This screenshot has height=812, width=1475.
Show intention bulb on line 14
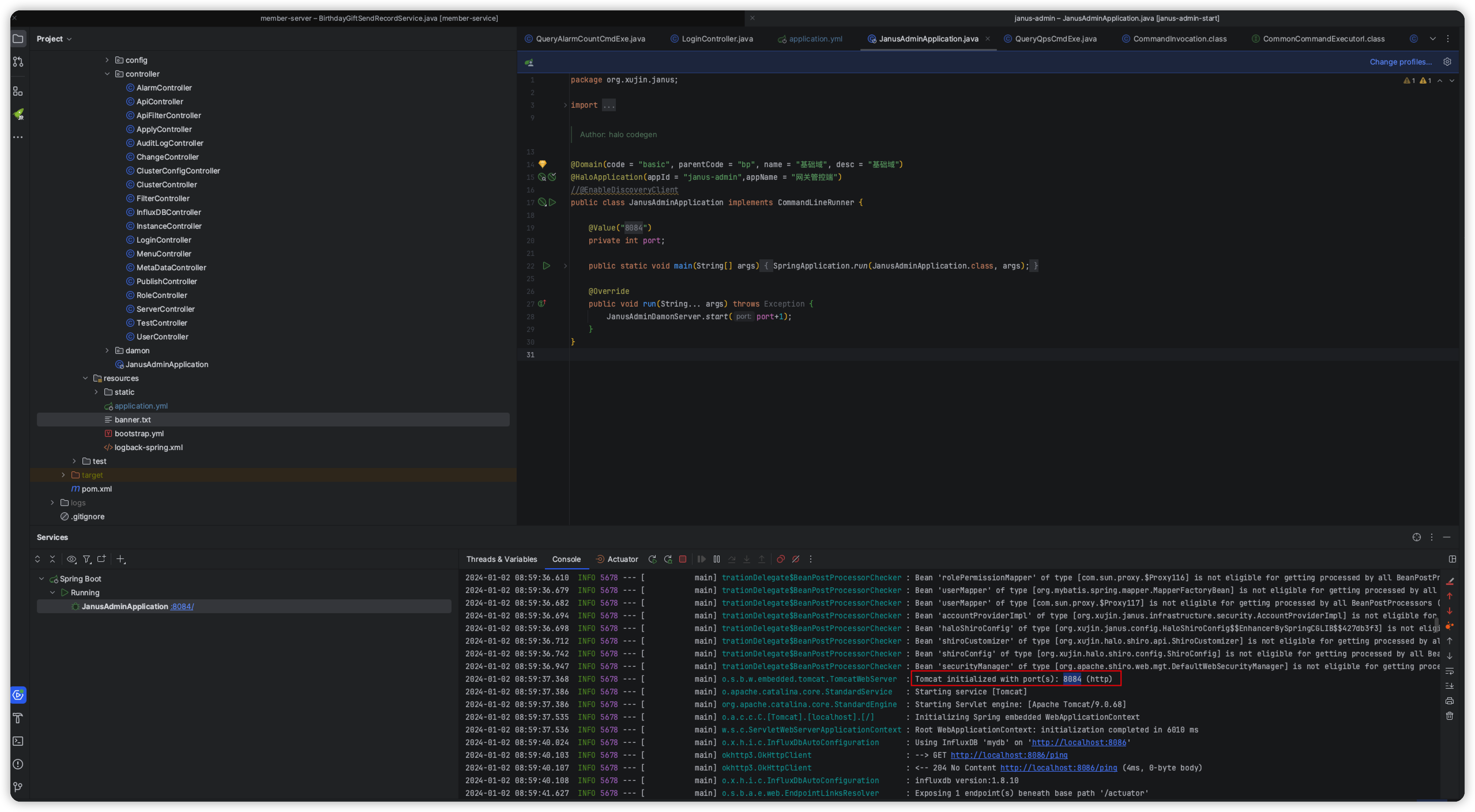click(x=542, y=164)
